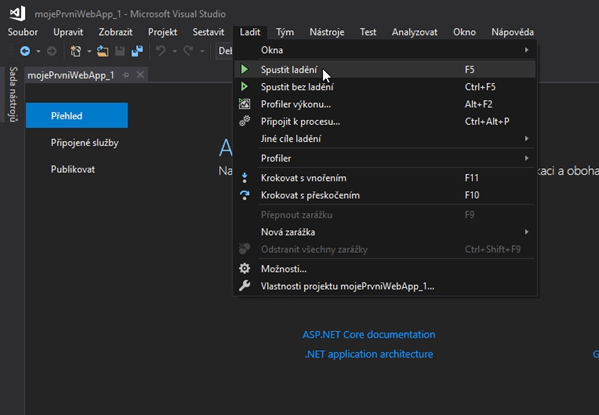
Task: Open the Debug configuration combo box
Action: 225,51
